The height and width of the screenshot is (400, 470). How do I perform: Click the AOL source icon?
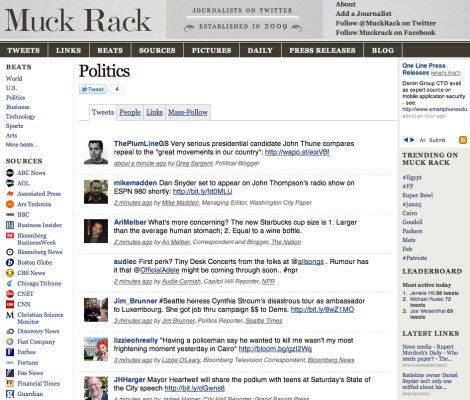tap(10, 183)
